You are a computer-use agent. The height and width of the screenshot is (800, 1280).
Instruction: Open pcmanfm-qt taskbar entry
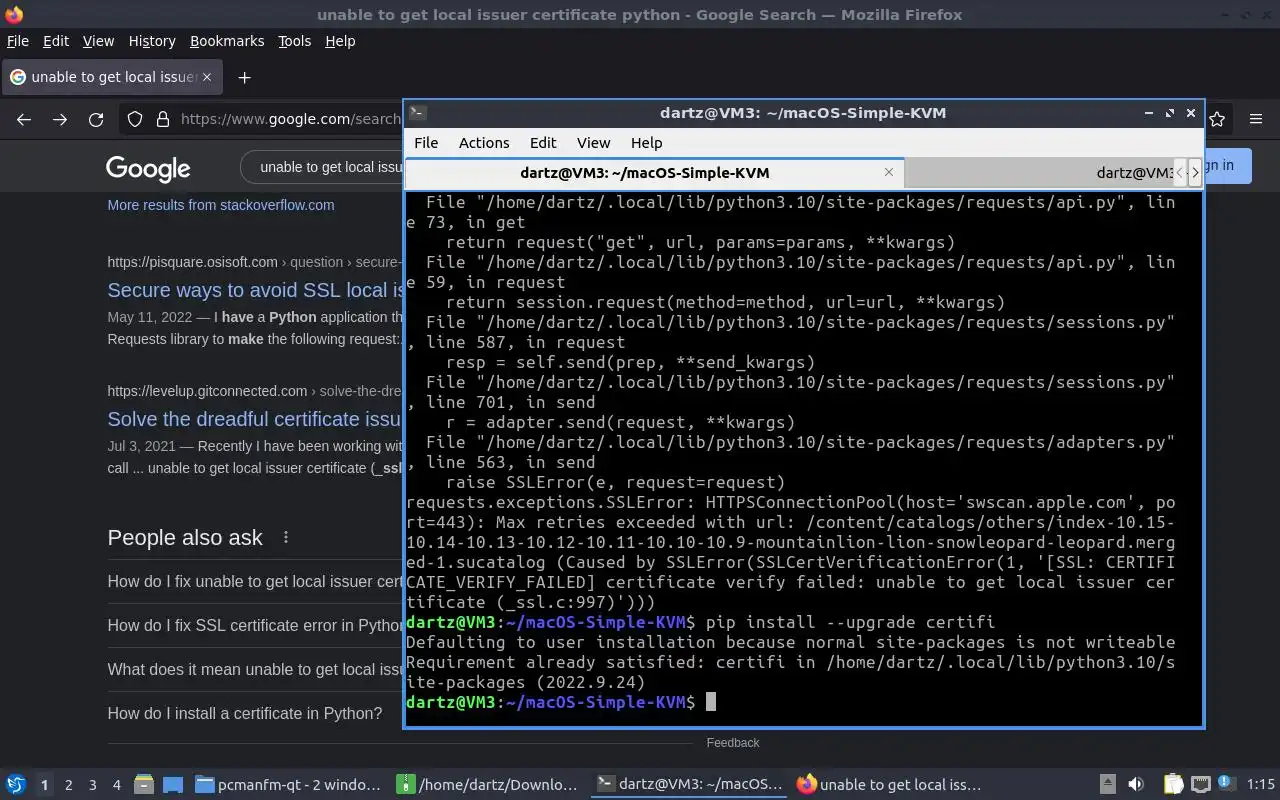coord(288,785)
